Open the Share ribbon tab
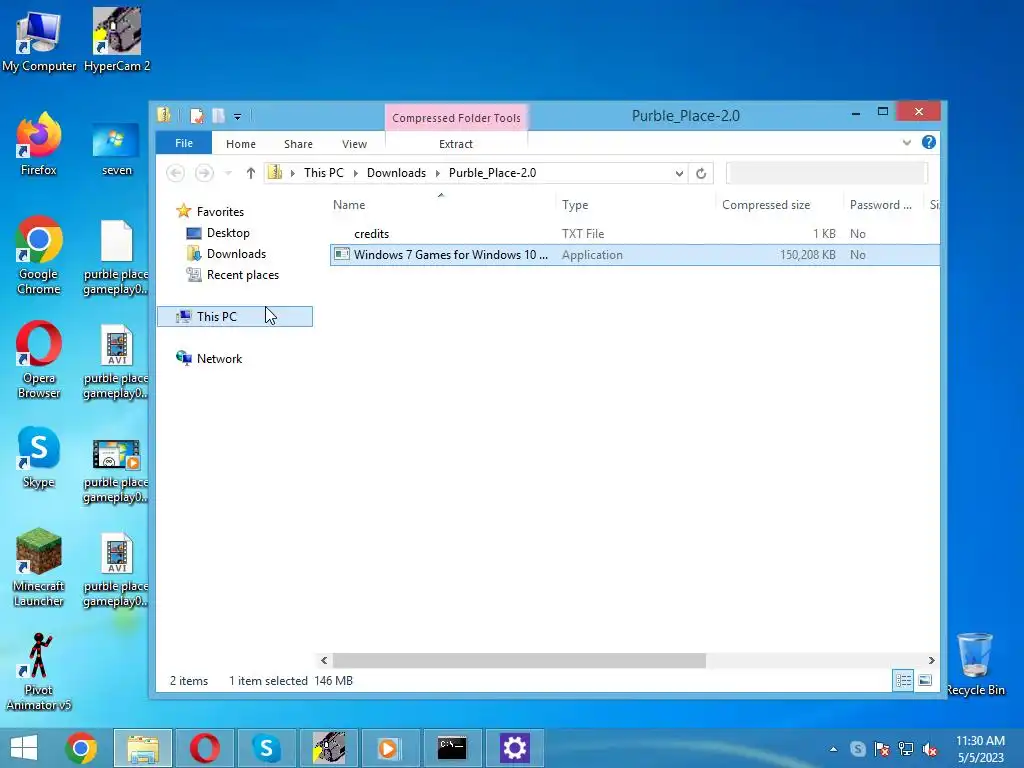Image resolution: width=1024 pixels, height=768 pixels. pos(298,144)
